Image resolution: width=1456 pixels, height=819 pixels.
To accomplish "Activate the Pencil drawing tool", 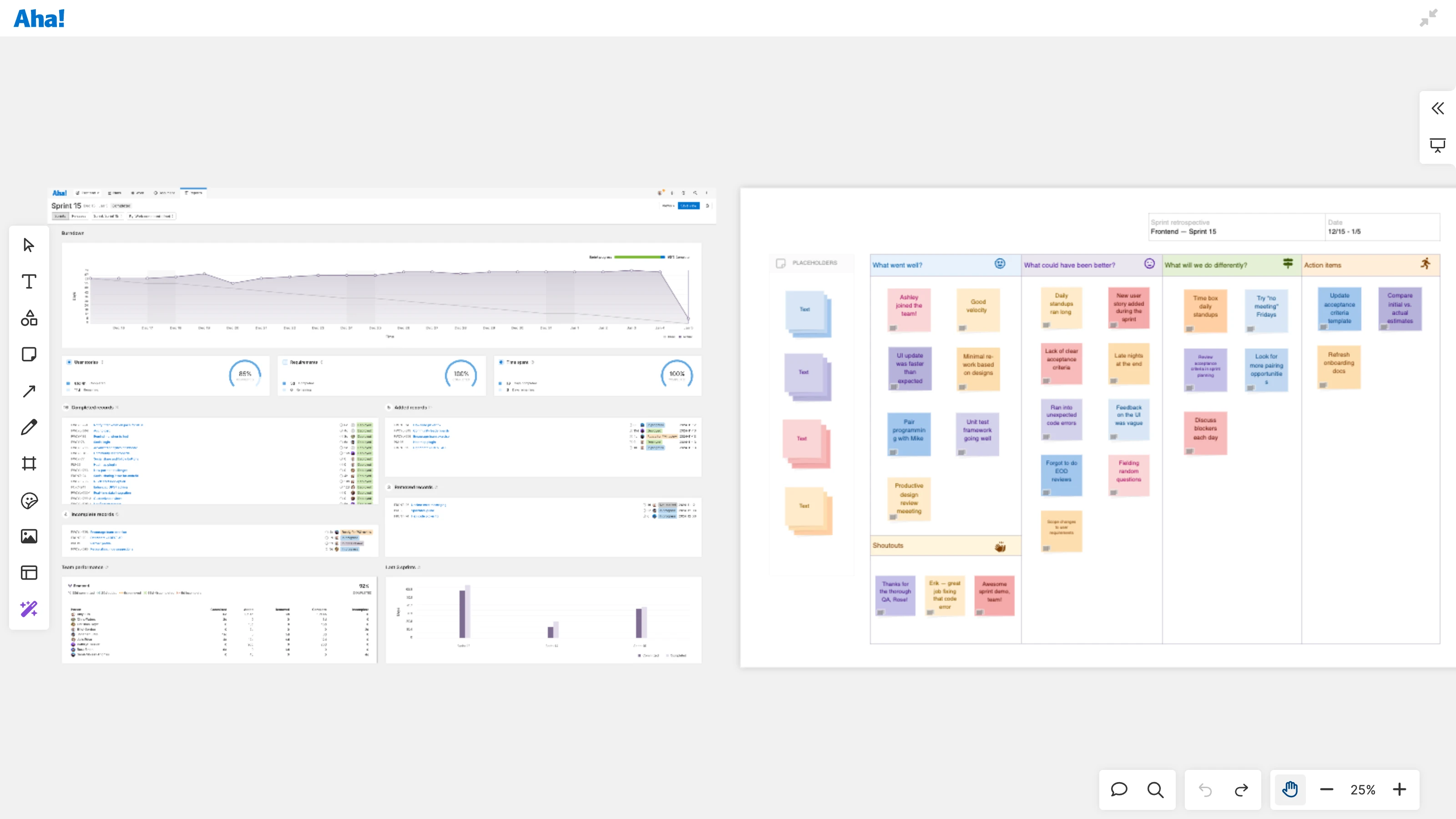I will (x=29, y=427).
